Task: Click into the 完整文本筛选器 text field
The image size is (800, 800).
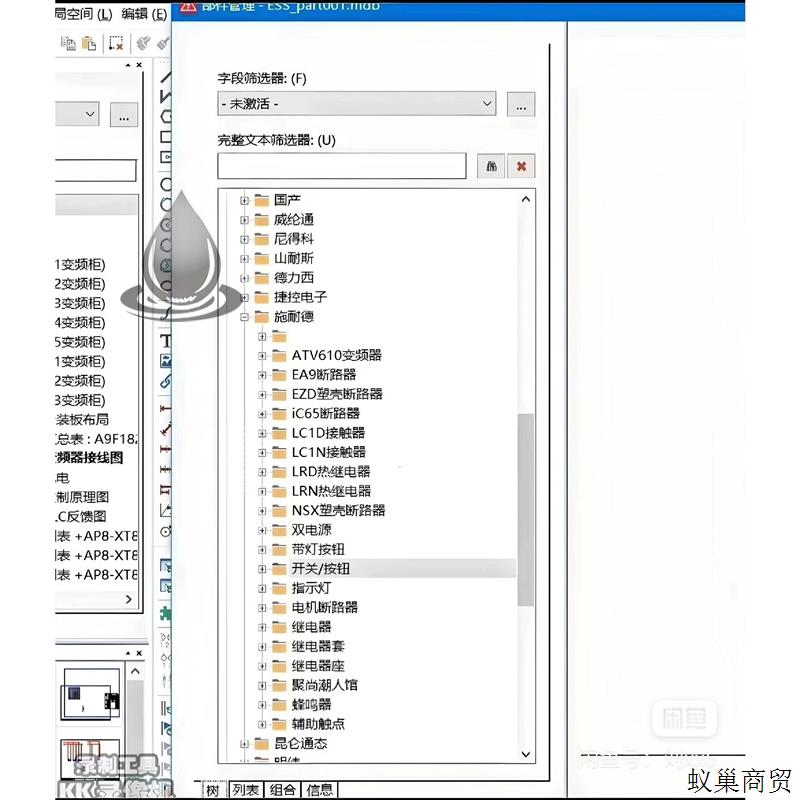Action: 342,166
